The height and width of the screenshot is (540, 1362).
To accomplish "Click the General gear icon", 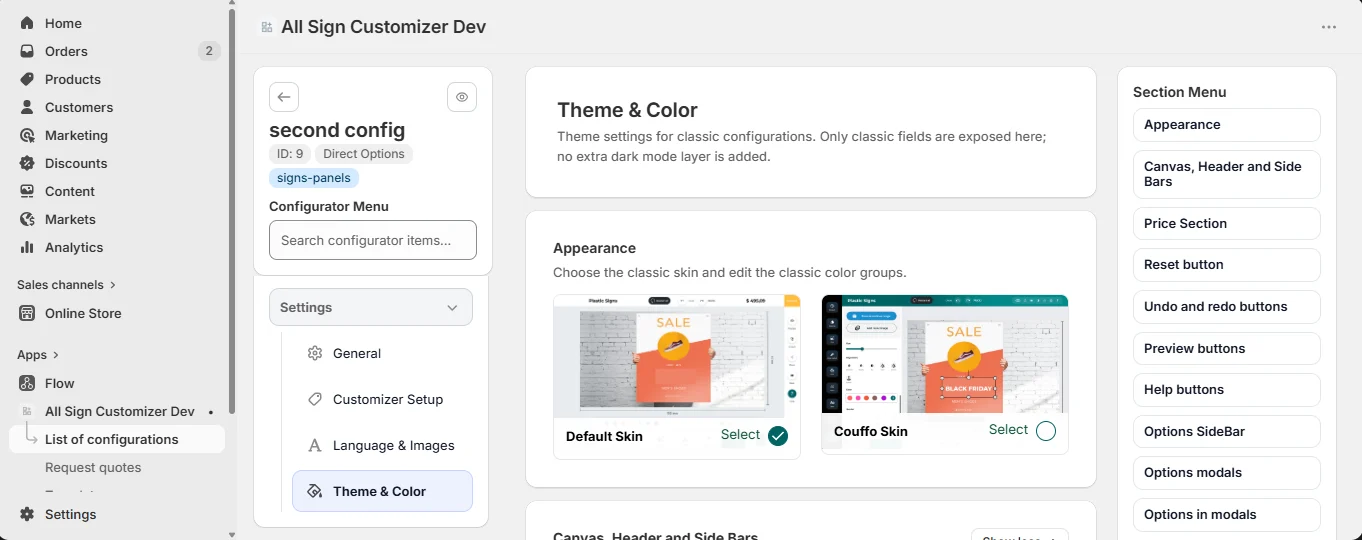I will (x=315, y=353).
